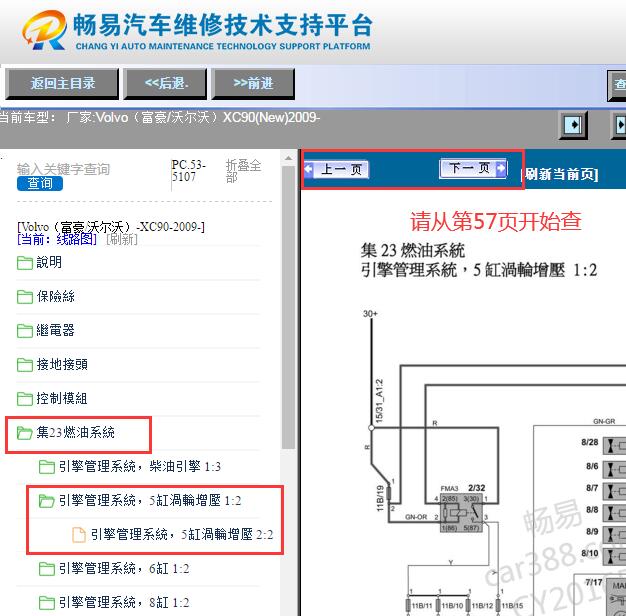
Task: Open the 保險絲 folder icon
Action: [x=25, y=297]
